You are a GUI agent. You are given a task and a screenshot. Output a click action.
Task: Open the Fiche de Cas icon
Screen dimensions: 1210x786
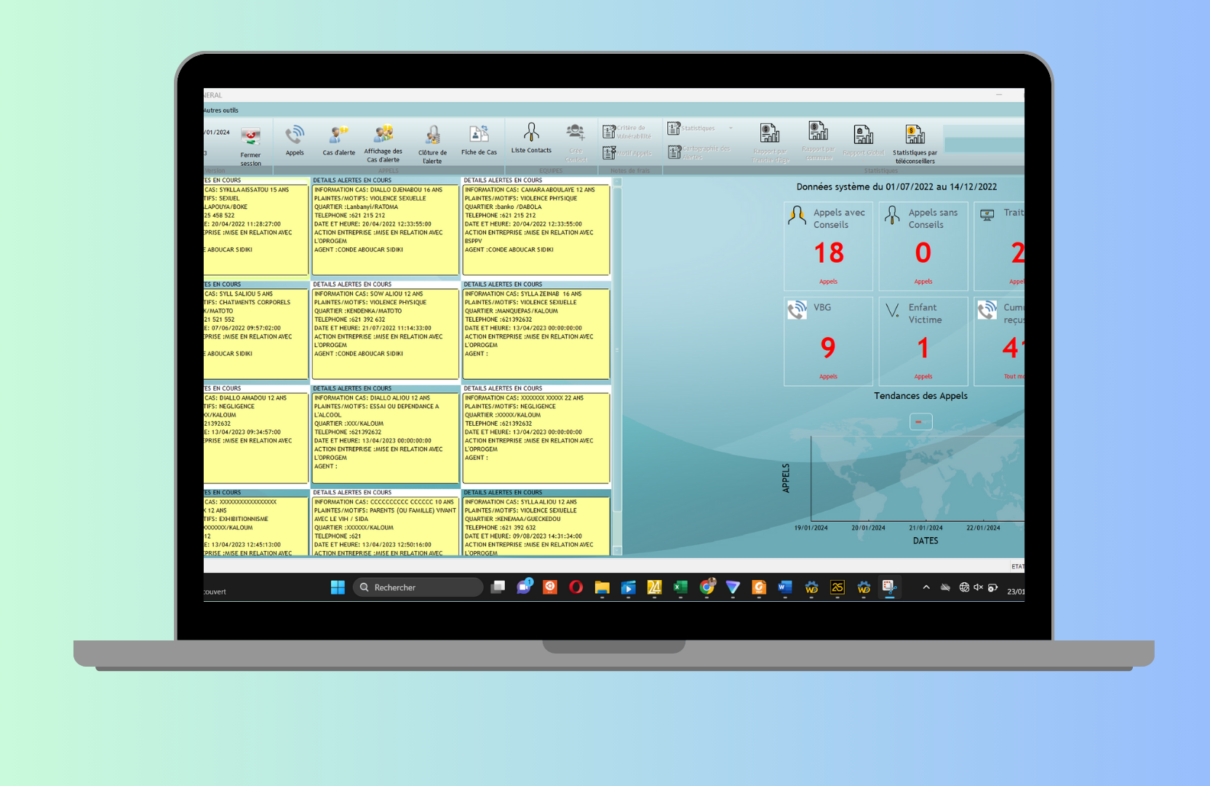(479, 139)
